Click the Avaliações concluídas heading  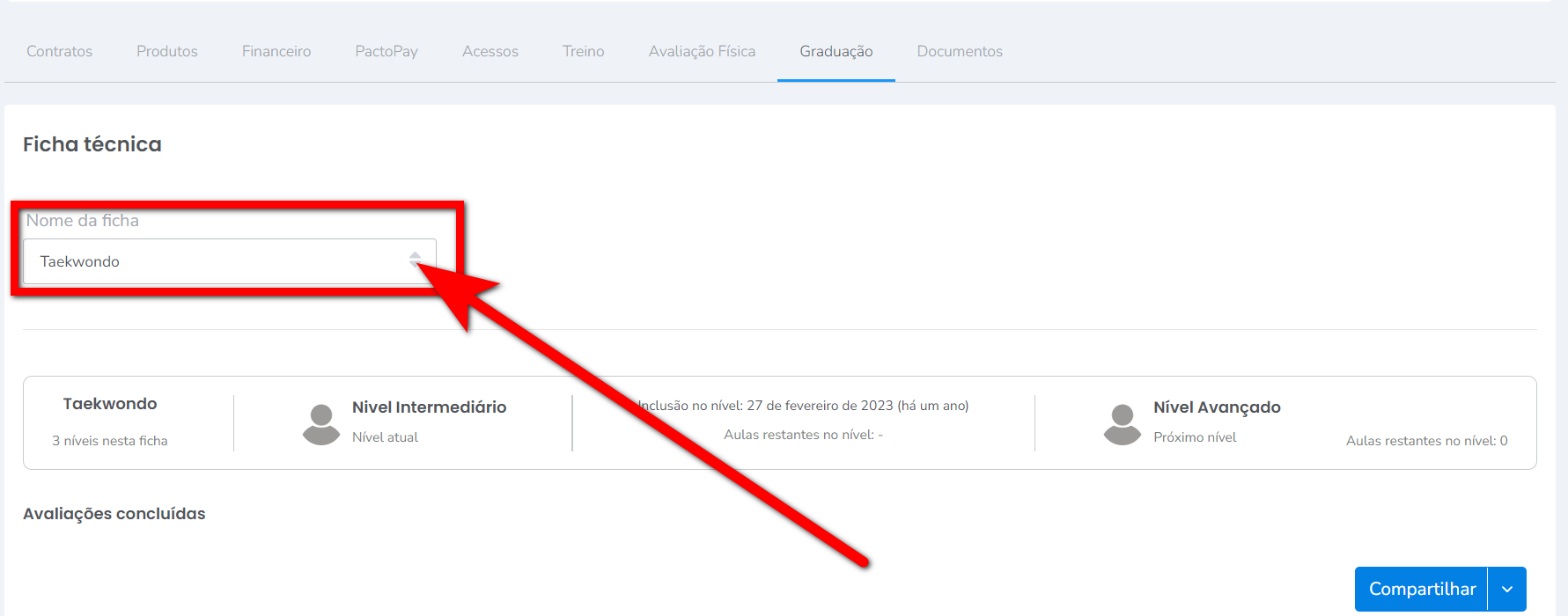pos(114,514)
